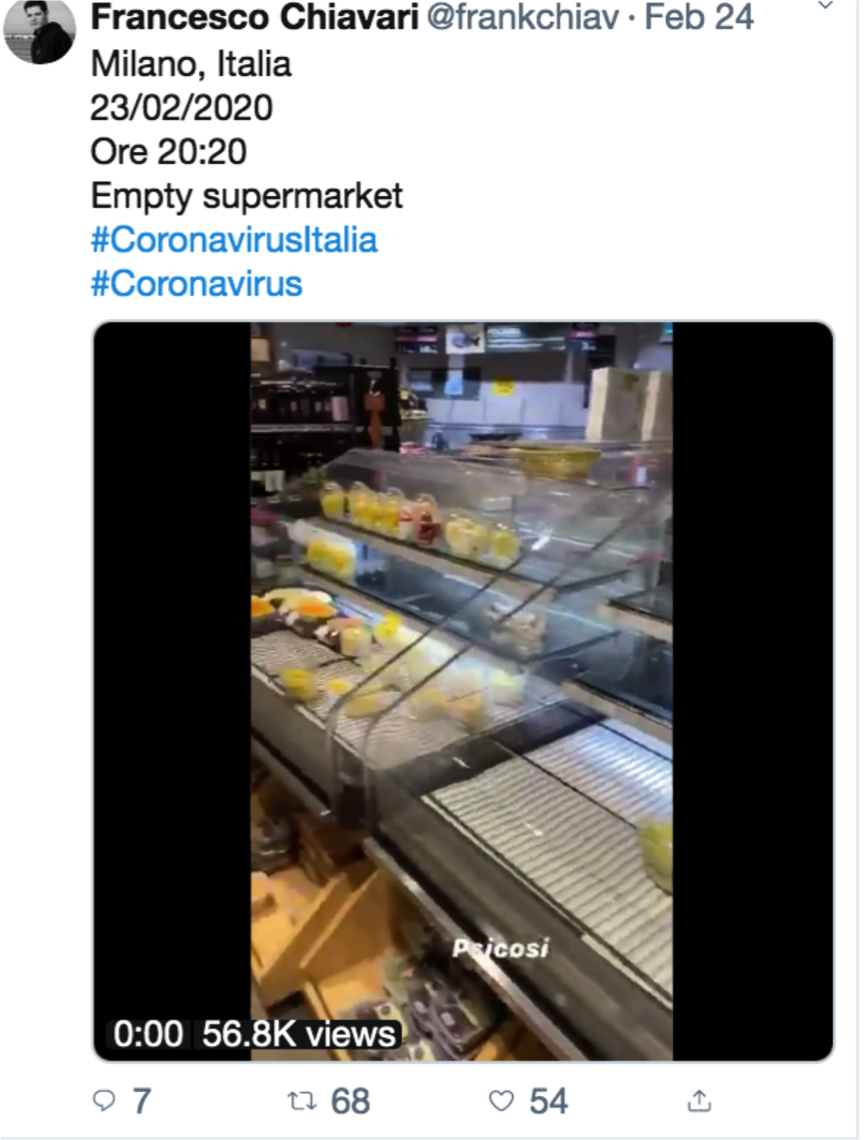The width and height of the screenshot is (865, 1140).
Task: Retweet this post using the retweet icon
Action: coord(300,1101)
